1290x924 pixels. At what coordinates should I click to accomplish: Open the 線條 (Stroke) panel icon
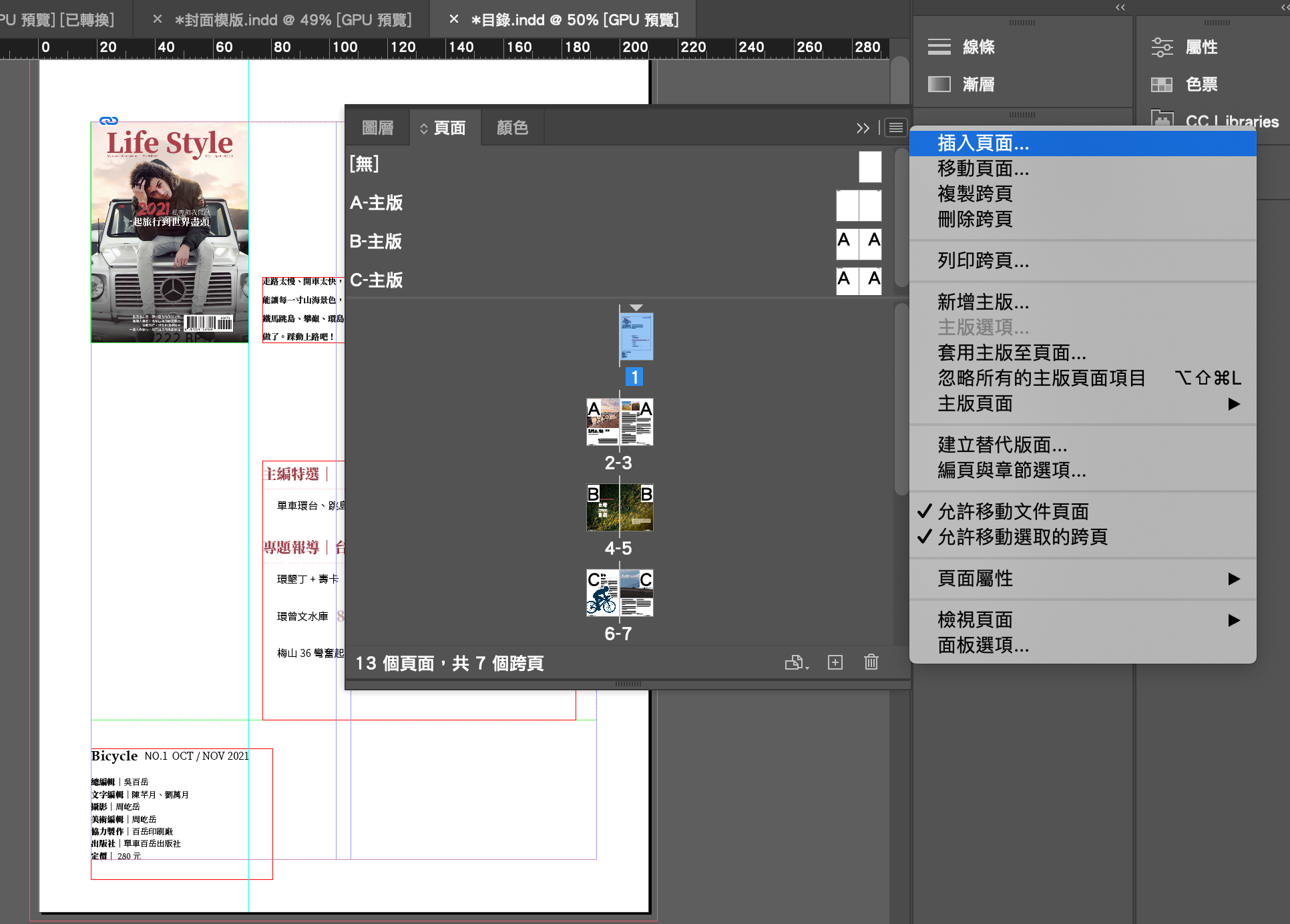point(939,47)
